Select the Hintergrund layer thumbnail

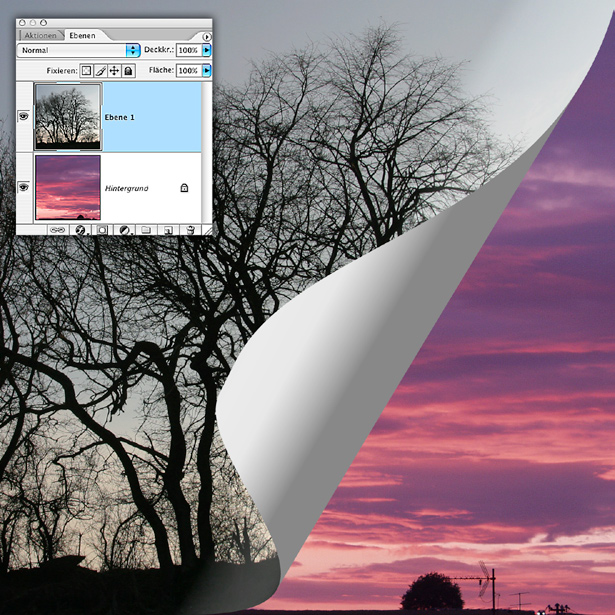click(68, 187)
